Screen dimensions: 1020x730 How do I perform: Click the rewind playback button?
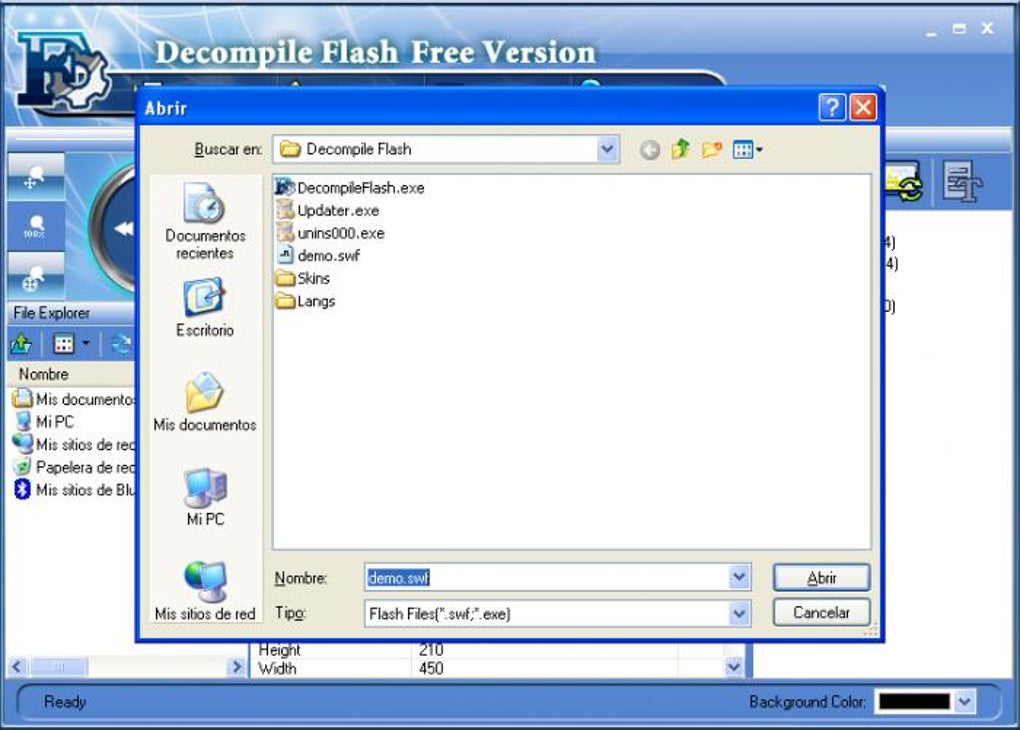[122, 228]
